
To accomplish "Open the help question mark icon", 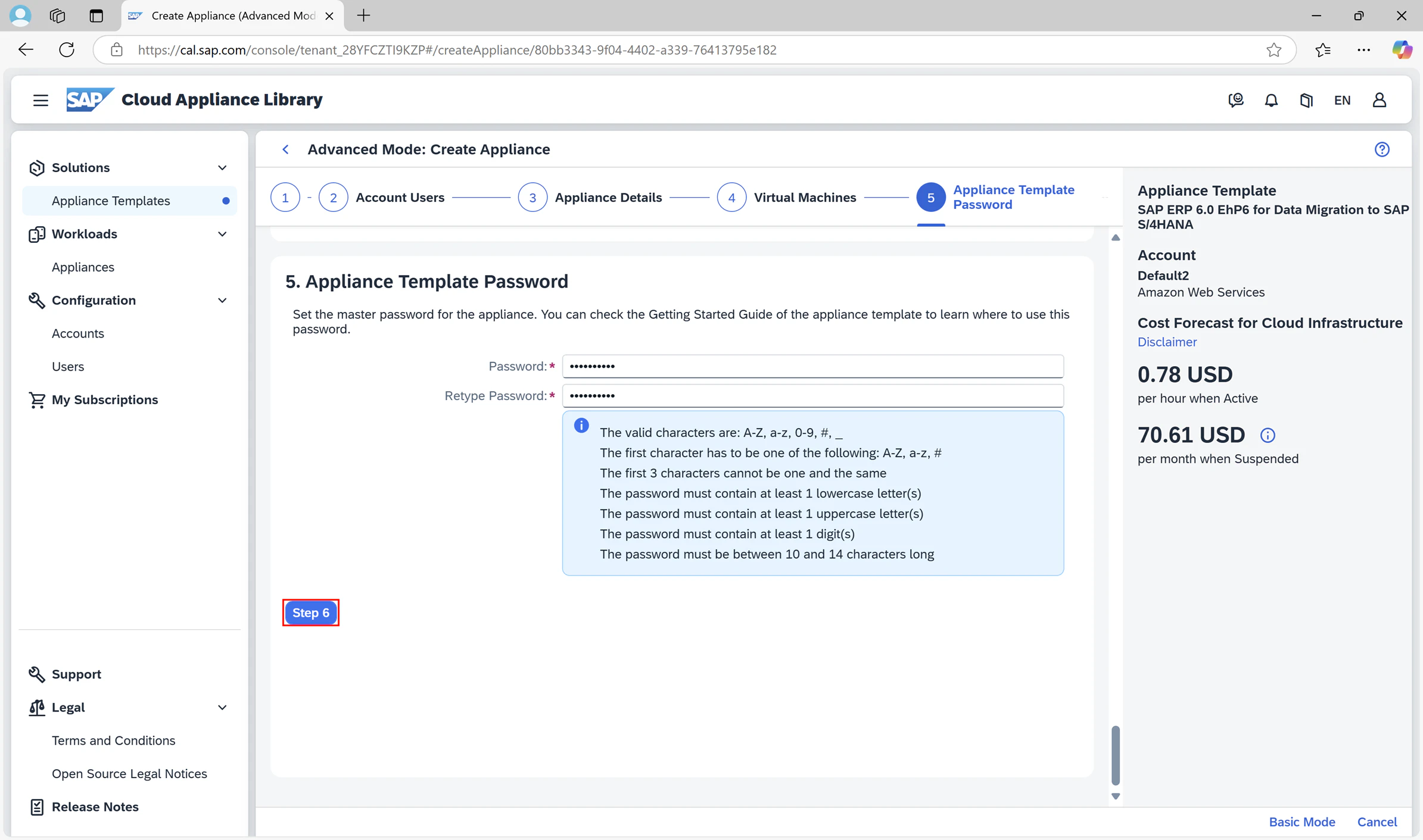I will [x=1382, y=149].
